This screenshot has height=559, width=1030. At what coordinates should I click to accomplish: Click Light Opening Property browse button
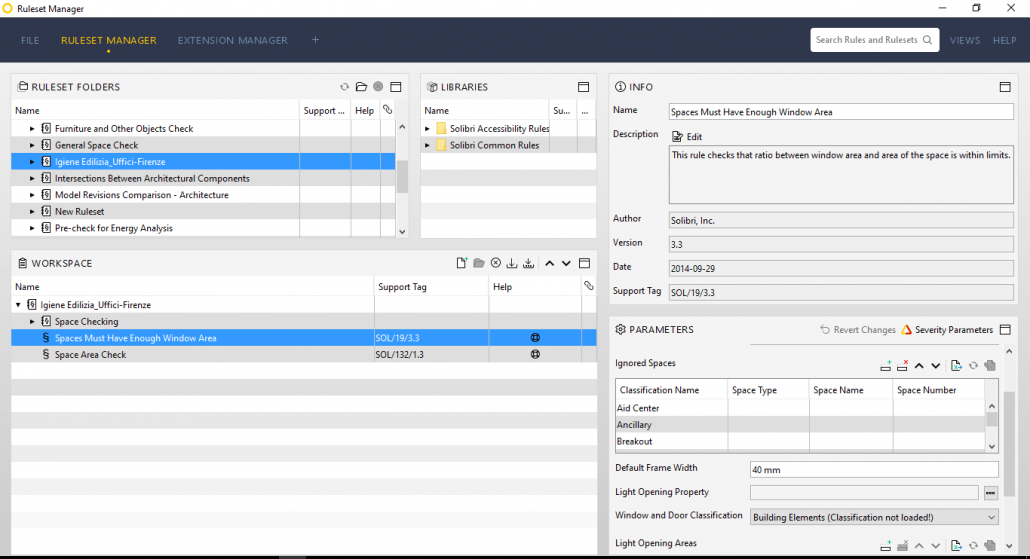991,493
